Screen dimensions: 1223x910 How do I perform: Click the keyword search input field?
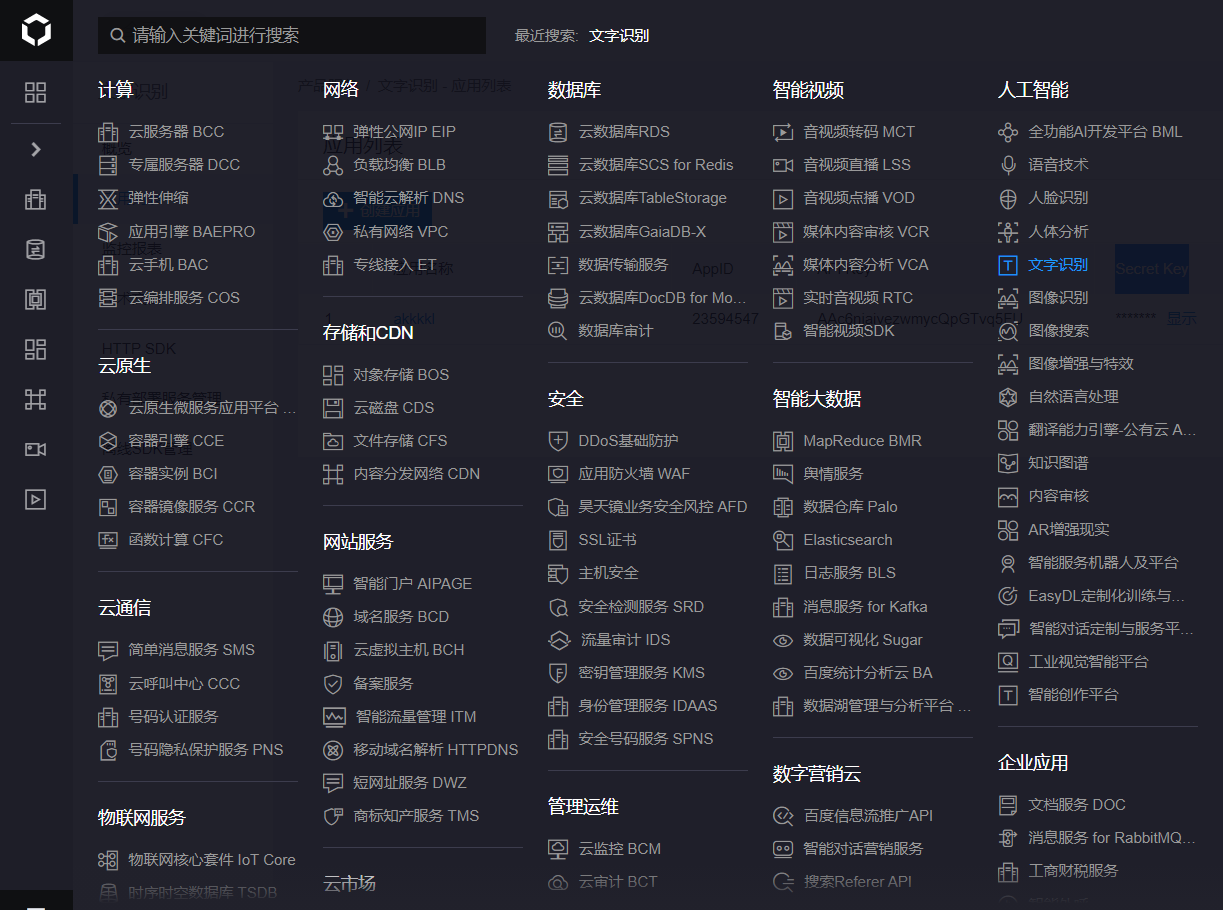(x=292, y=35)
